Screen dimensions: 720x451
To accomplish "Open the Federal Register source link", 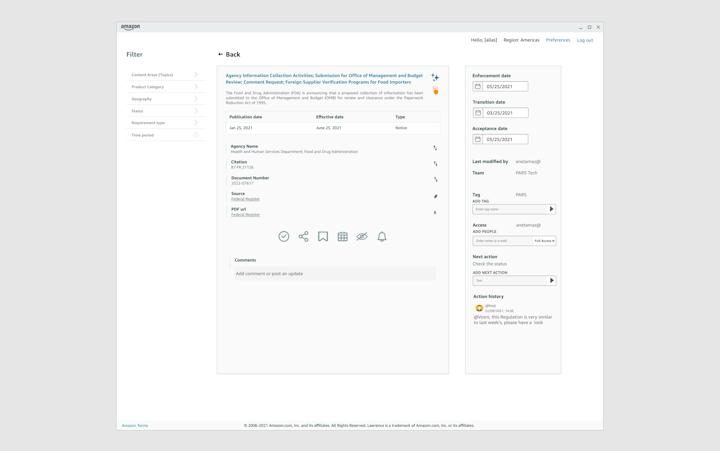I will [x=245, y=199].
